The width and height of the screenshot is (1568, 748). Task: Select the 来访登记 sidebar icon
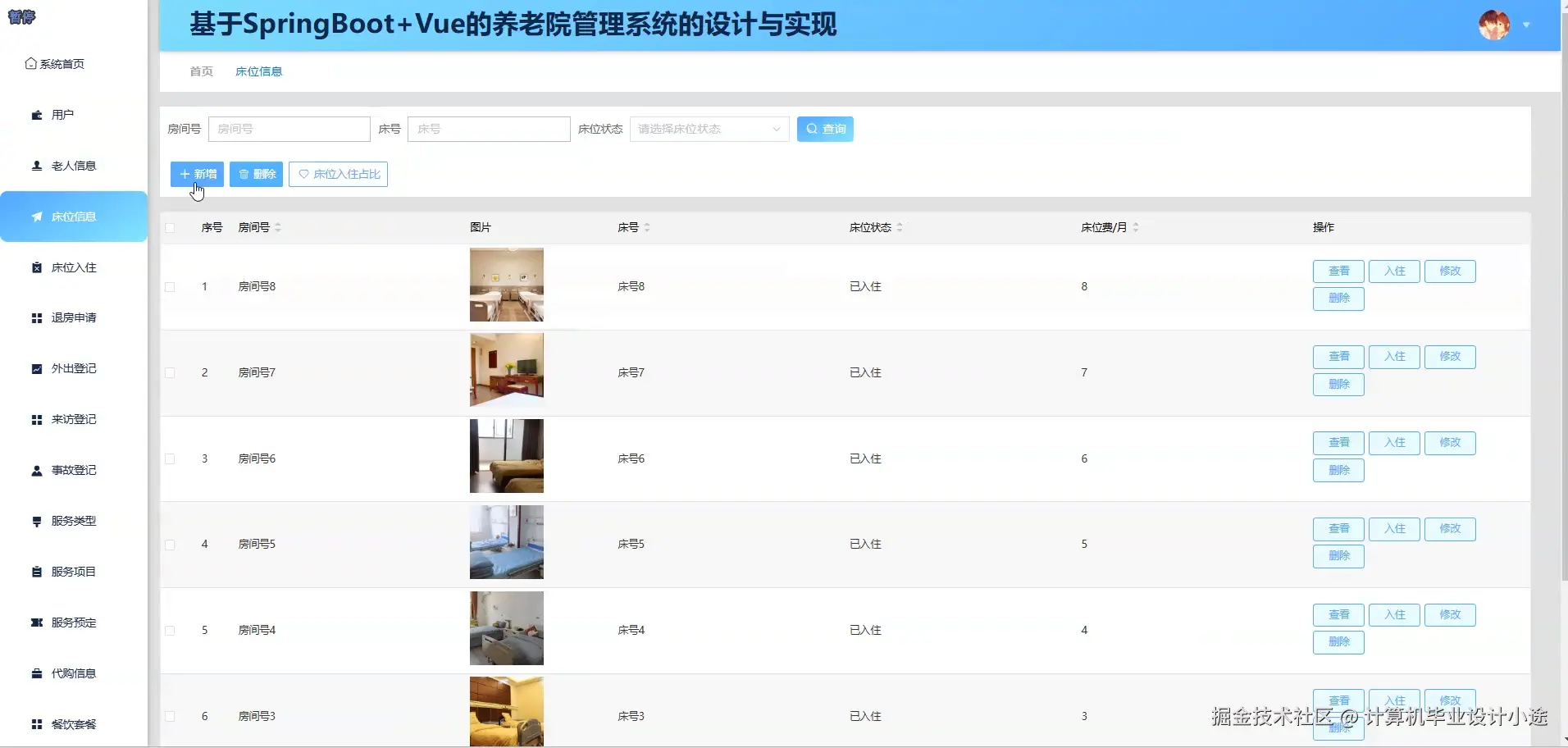click(73, 419)
